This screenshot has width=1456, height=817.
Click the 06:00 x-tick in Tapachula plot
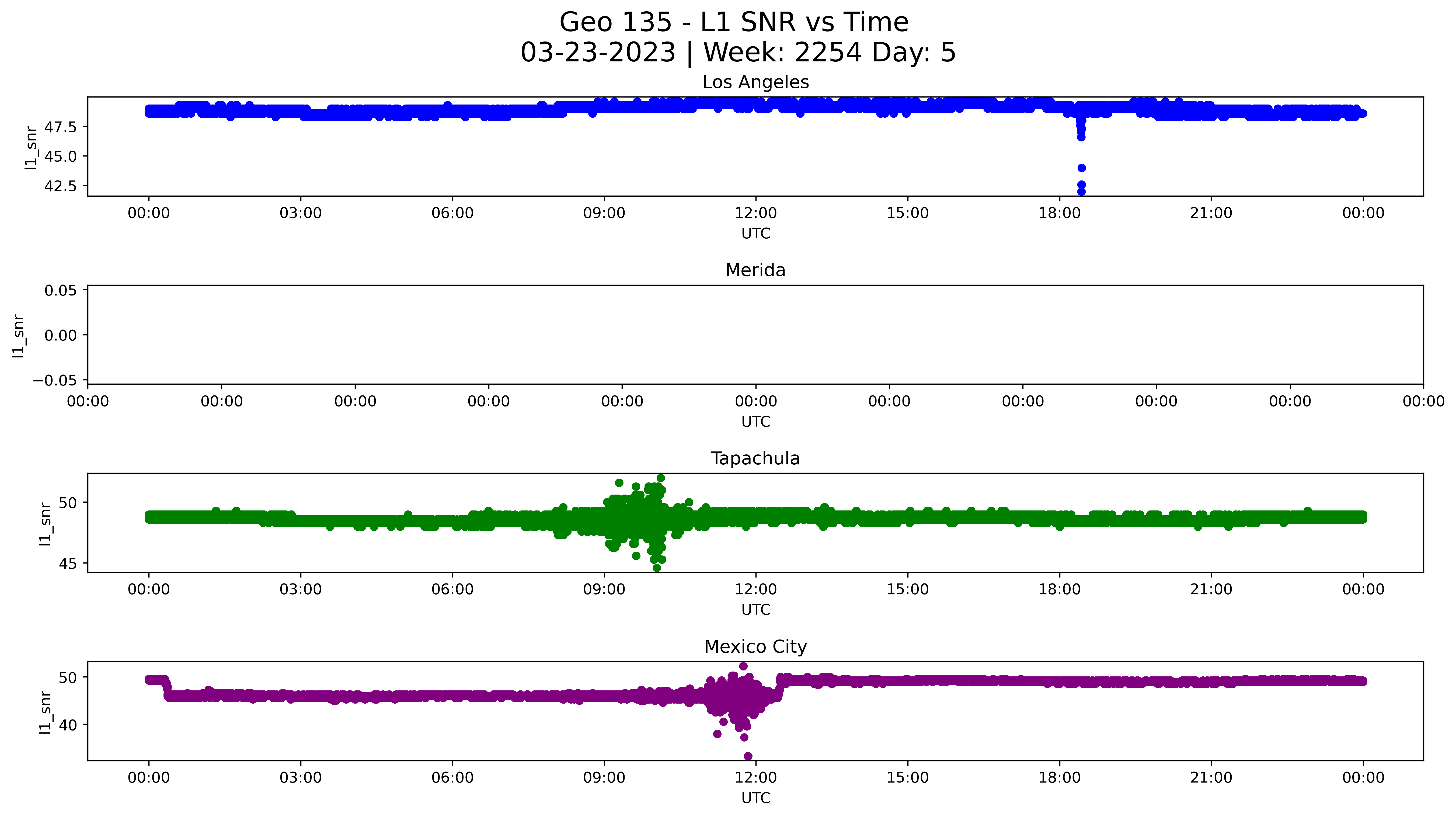[452, 590]
